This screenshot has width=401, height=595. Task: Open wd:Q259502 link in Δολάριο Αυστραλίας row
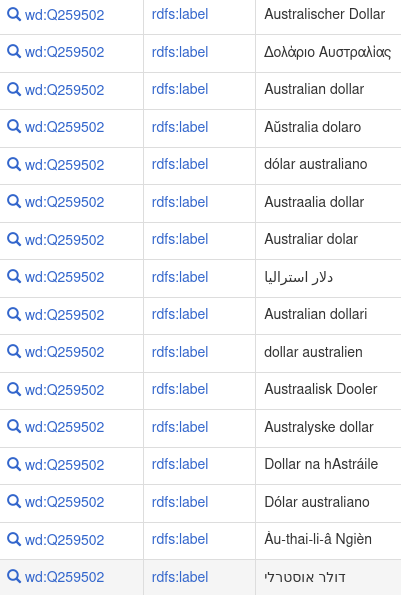64,52
